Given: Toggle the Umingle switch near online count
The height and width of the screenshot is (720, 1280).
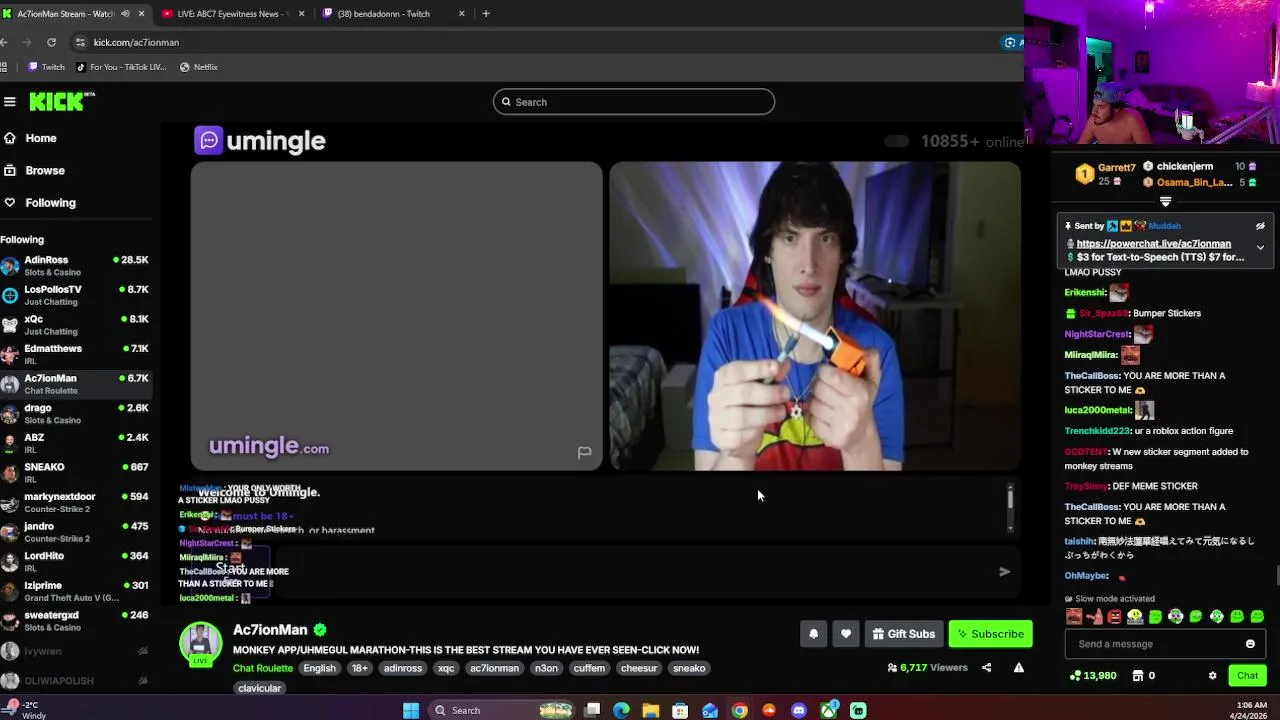Looking at the screenshot, I should pyautogui.click(x=896, y=141).
